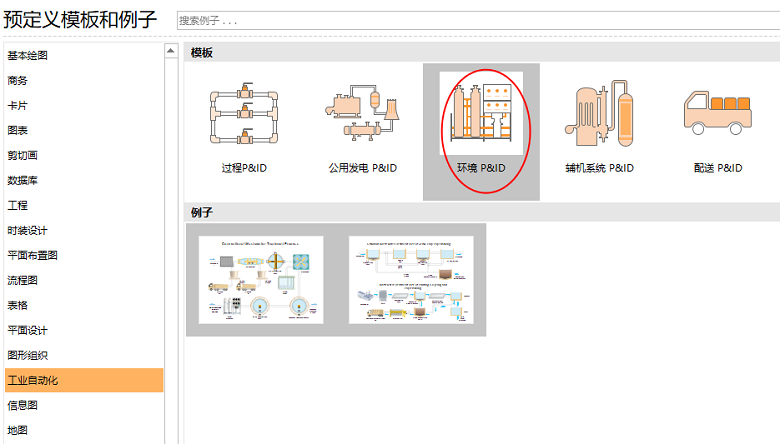
Task: Choose the 商务 category
Action: pyautogui.click(x=18, y=80)
